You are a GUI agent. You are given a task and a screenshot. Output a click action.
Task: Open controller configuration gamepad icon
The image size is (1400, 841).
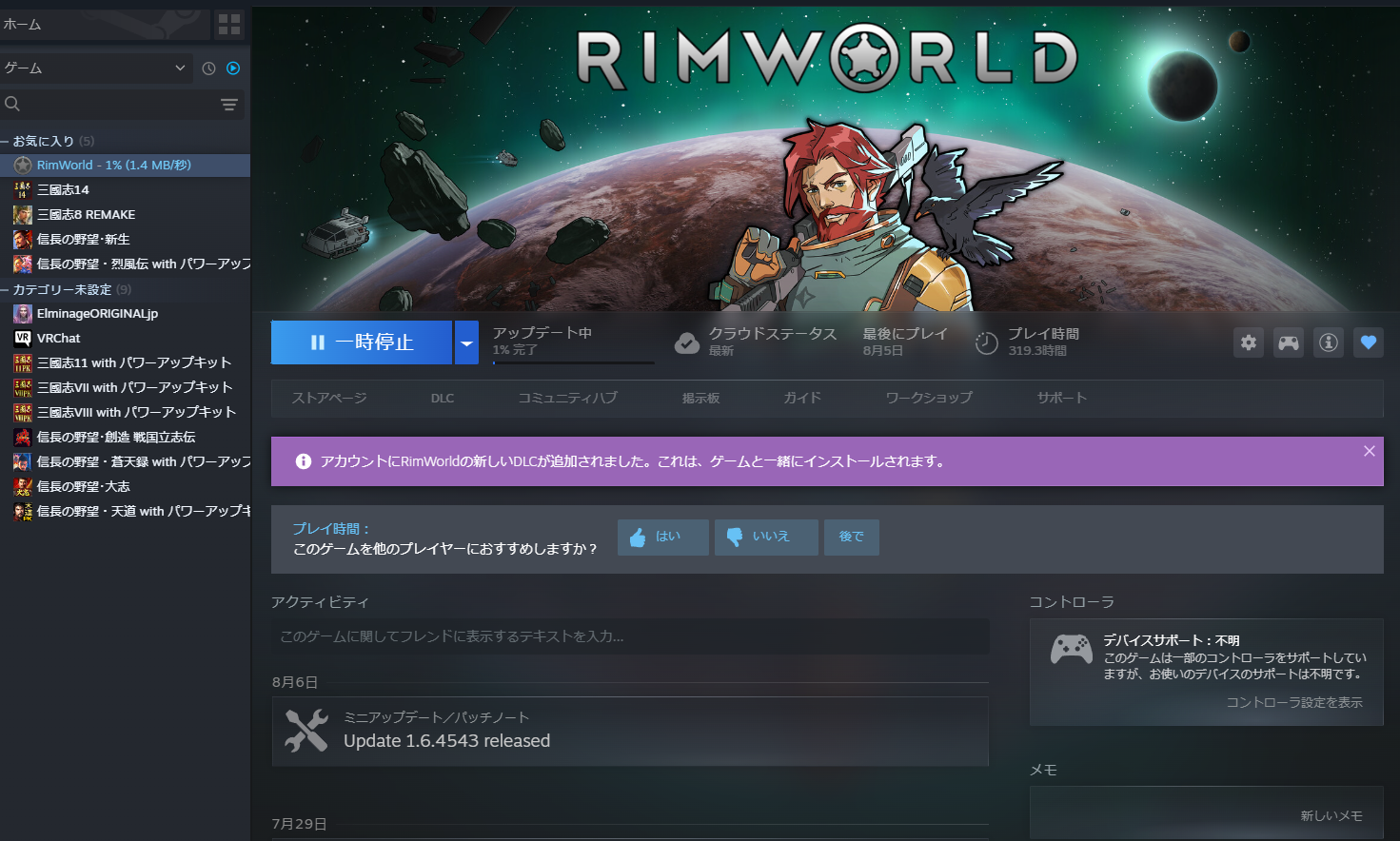[x=1289, y=342]
